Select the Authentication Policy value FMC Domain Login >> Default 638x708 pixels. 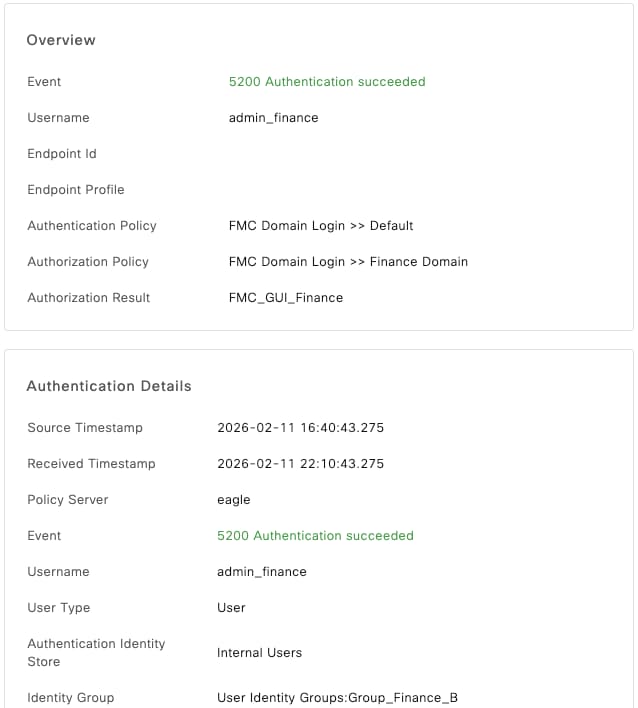click(x=321, y=226)
